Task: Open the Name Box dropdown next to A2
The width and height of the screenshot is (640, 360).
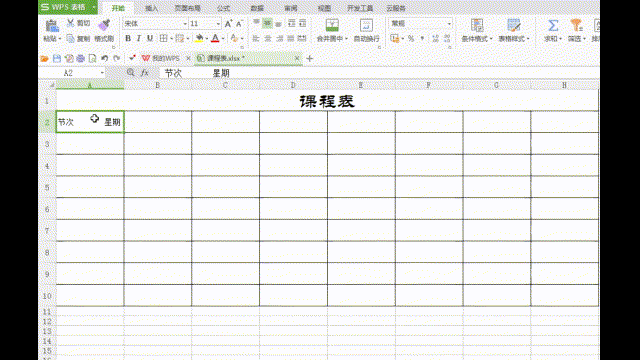Action: click(102, 73)
